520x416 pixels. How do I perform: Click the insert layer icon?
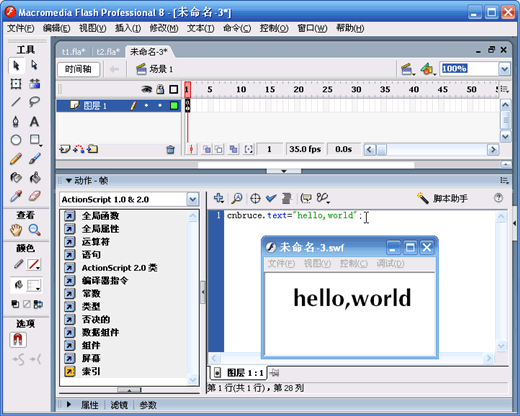pyautogui.click(x=64, y=149)
